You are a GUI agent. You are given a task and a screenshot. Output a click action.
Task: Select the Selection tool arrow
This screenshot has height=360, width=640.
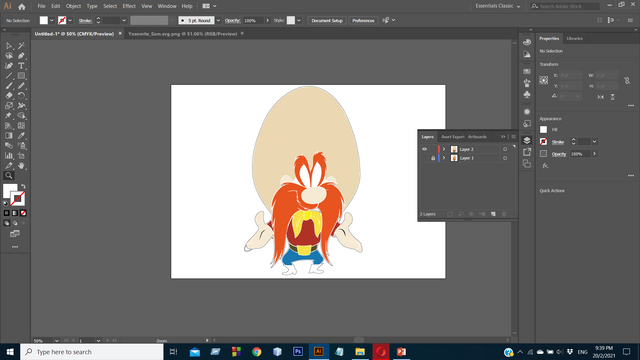click(9, 46)
